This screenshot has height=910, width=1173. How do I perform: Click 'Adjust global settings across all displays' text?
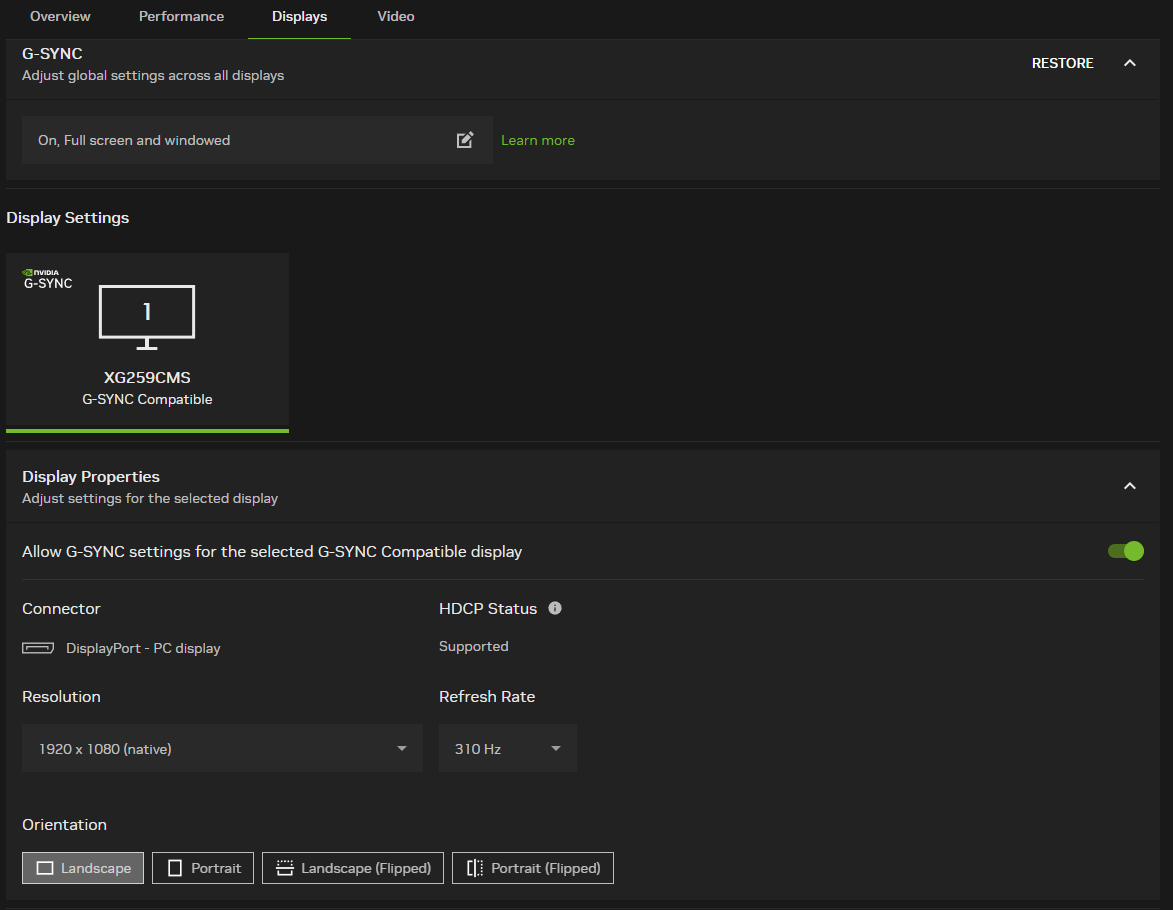(153, 76)
